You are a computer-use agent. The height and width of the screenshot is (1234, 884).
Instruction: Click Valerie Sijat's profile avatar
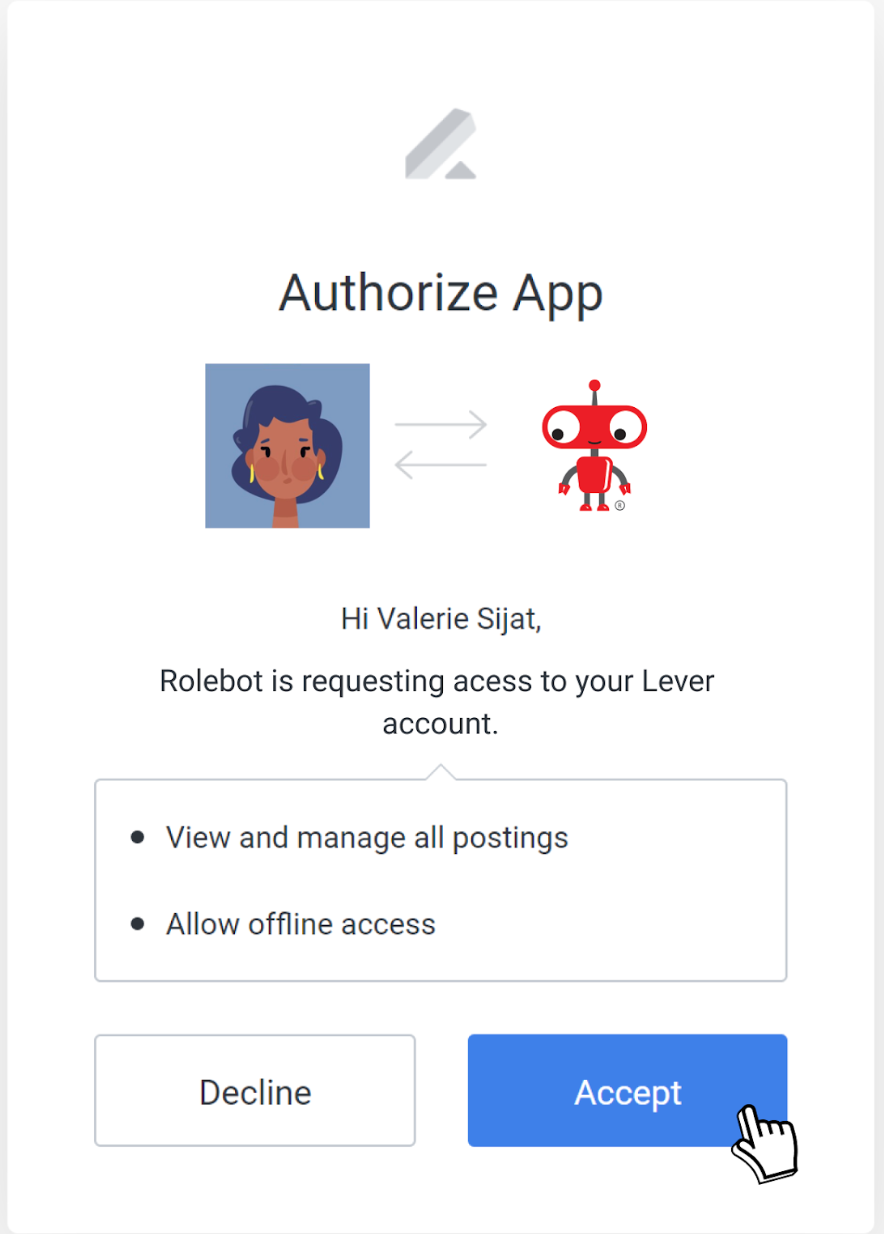287,445
